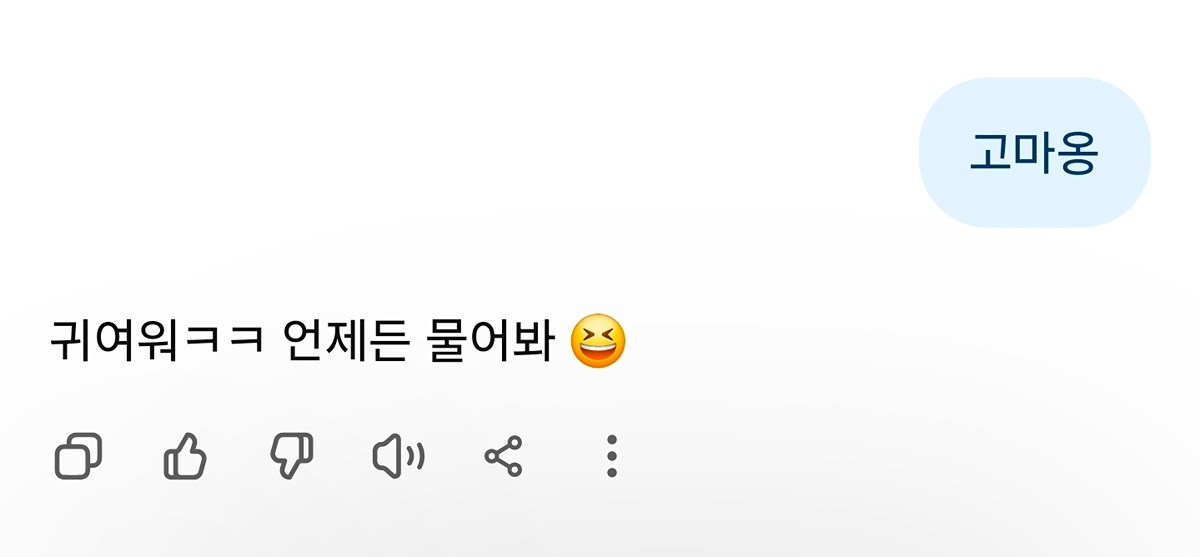Mark the reply as disliked
The height and width of the screenshot is (557, 1200).
pos(292,457)
